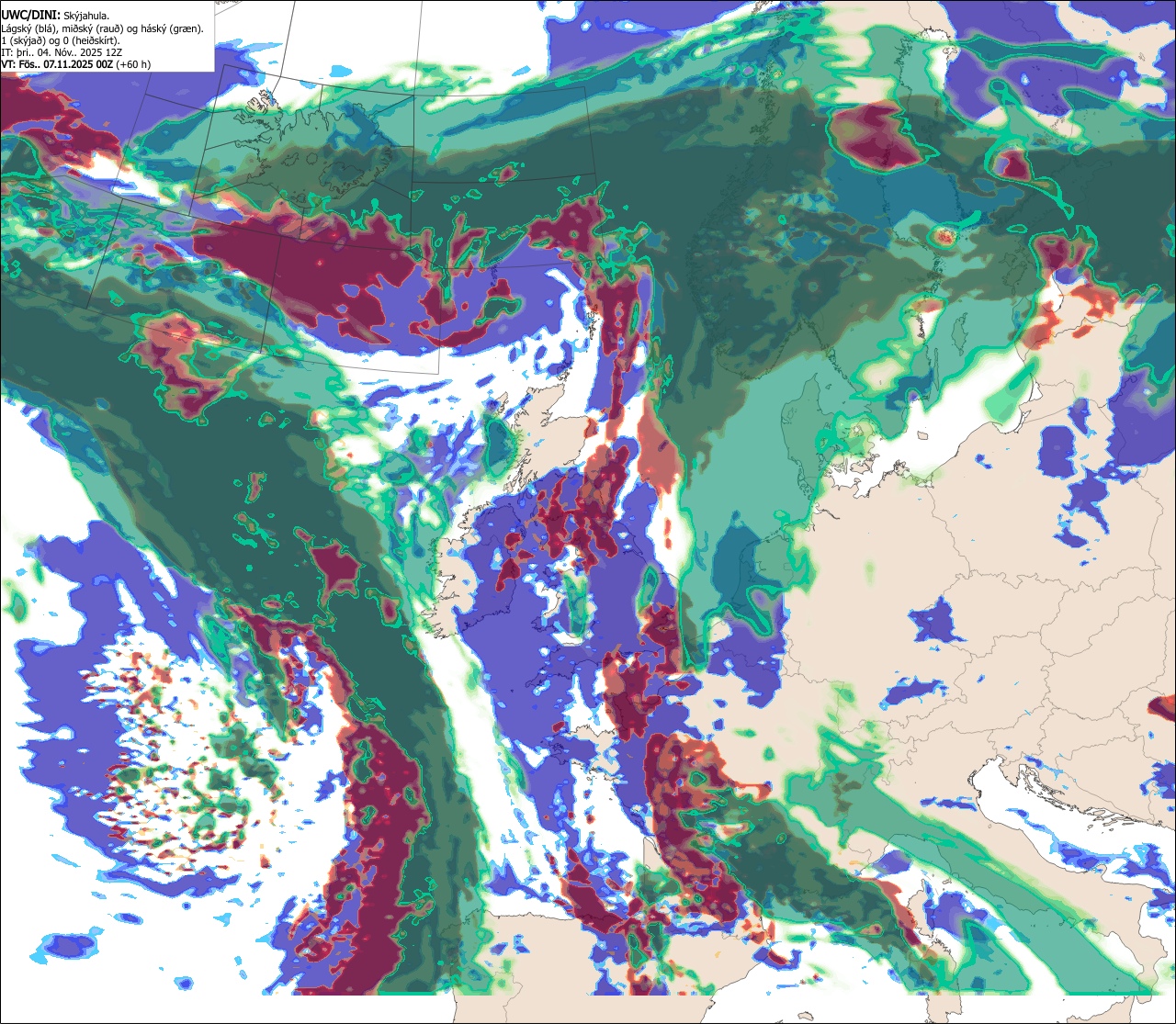Click the '1 (skýjað) og 0 (heiðskírt).' line

pyautogui.click(x=61, y=40)
